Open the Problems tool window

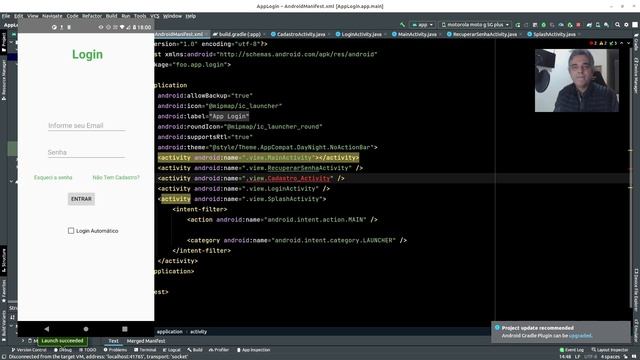115,350
